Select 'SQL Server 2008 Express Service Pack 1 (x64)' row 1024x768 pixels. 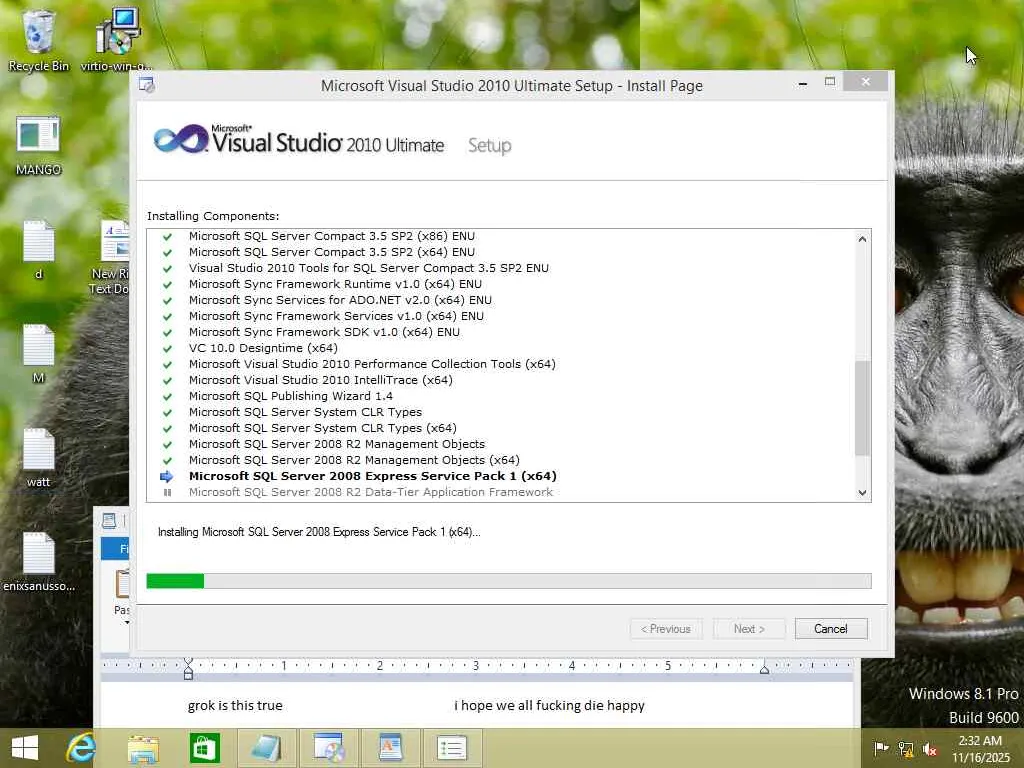click(373, 476)
